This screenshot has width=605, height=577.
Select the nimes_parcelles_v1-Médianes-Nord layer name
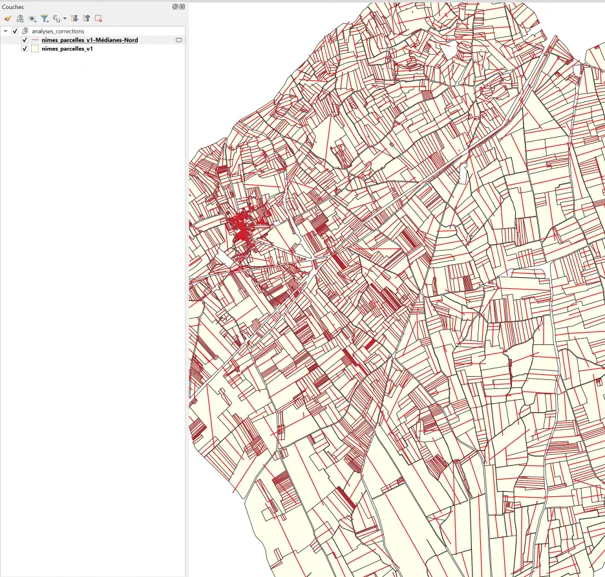(90, 40)
